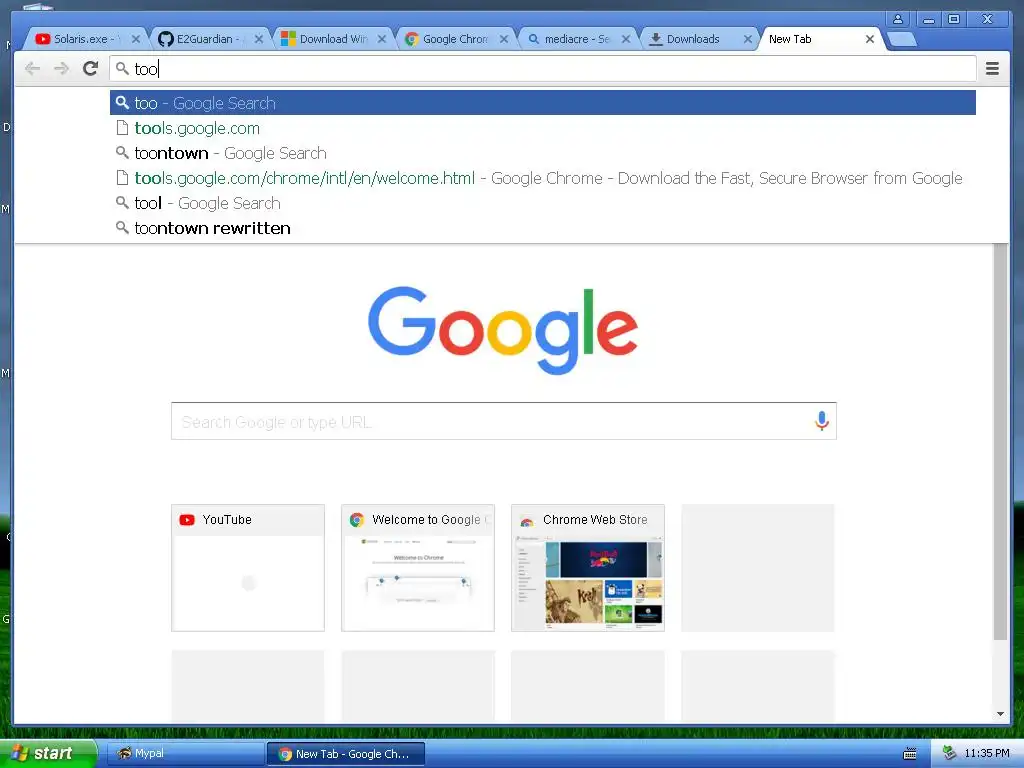Click the 11:35 PM clock

pos(987,753)
